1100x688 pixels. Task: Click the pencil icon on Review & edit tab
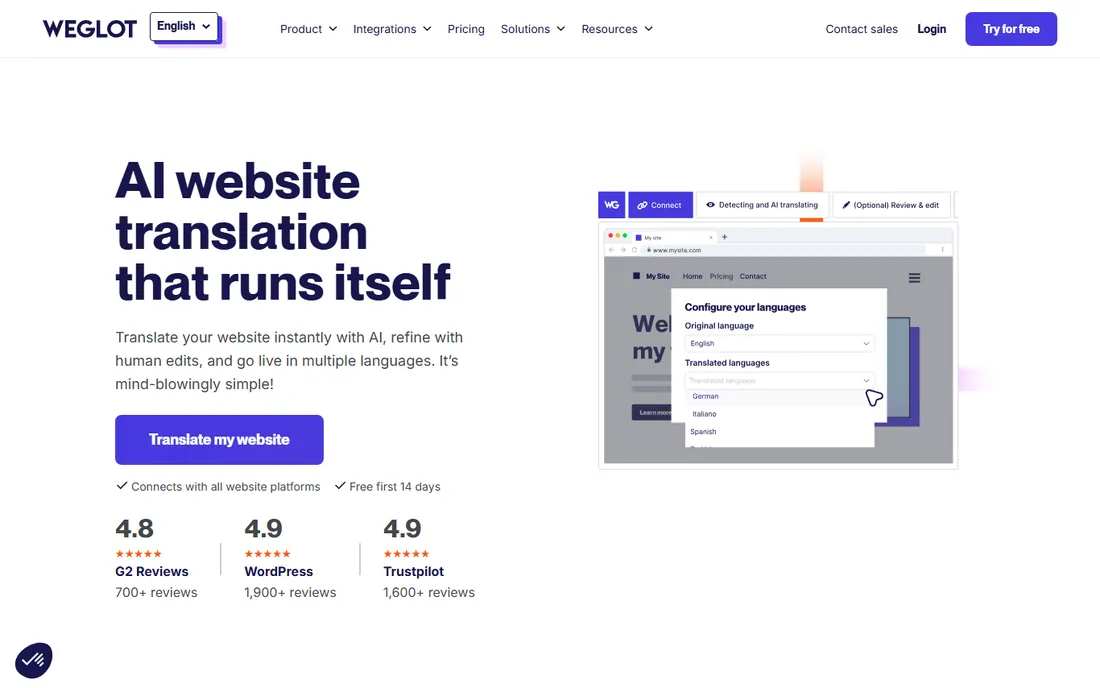point(846,205)
